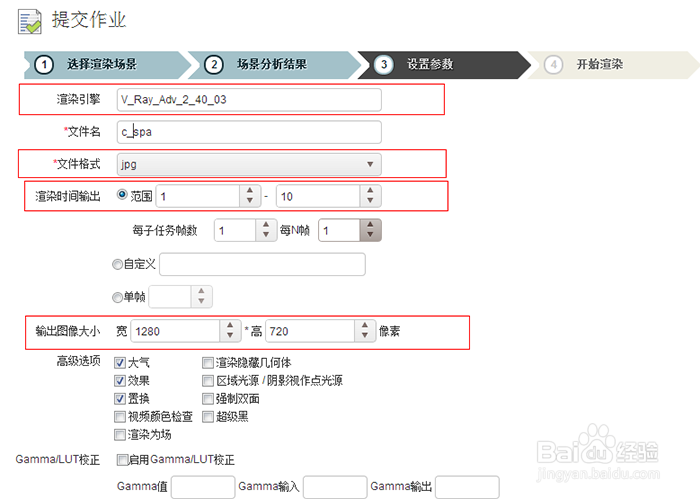
Task: Increase 每子任务帧数 value
Action: pos(266,225)
